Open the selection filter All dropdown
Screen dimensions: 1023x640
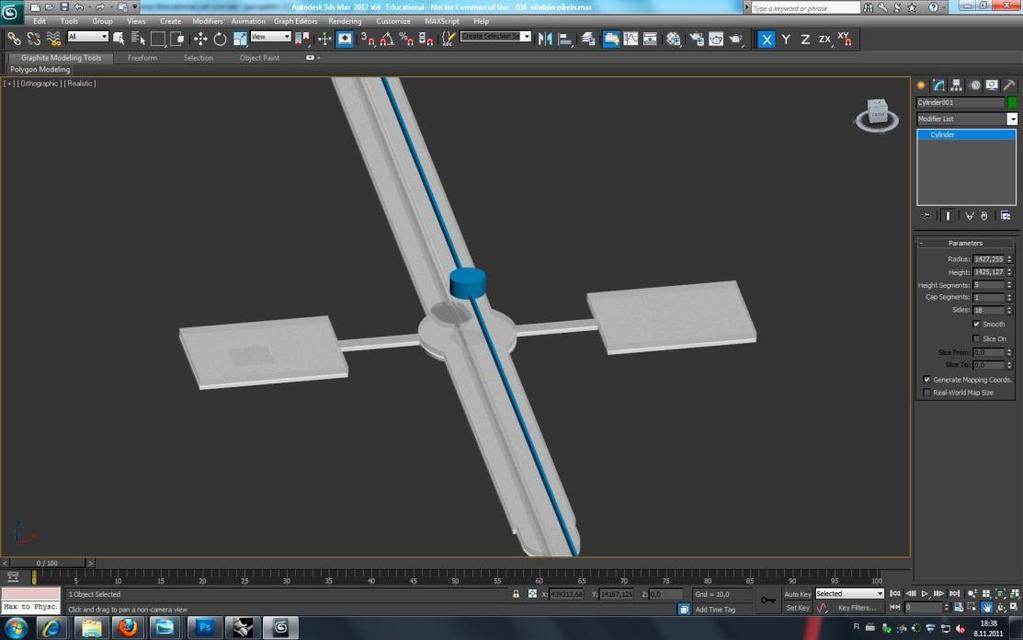click(87, 37)
